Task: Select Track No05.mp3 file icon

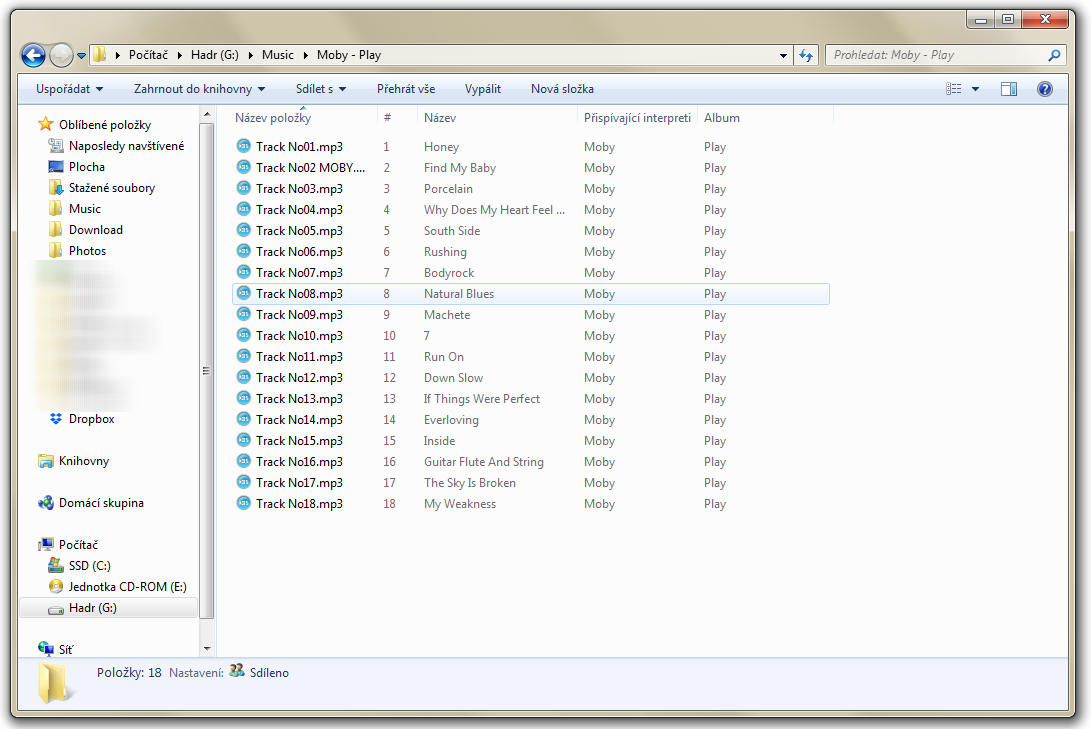Action: 244,230
